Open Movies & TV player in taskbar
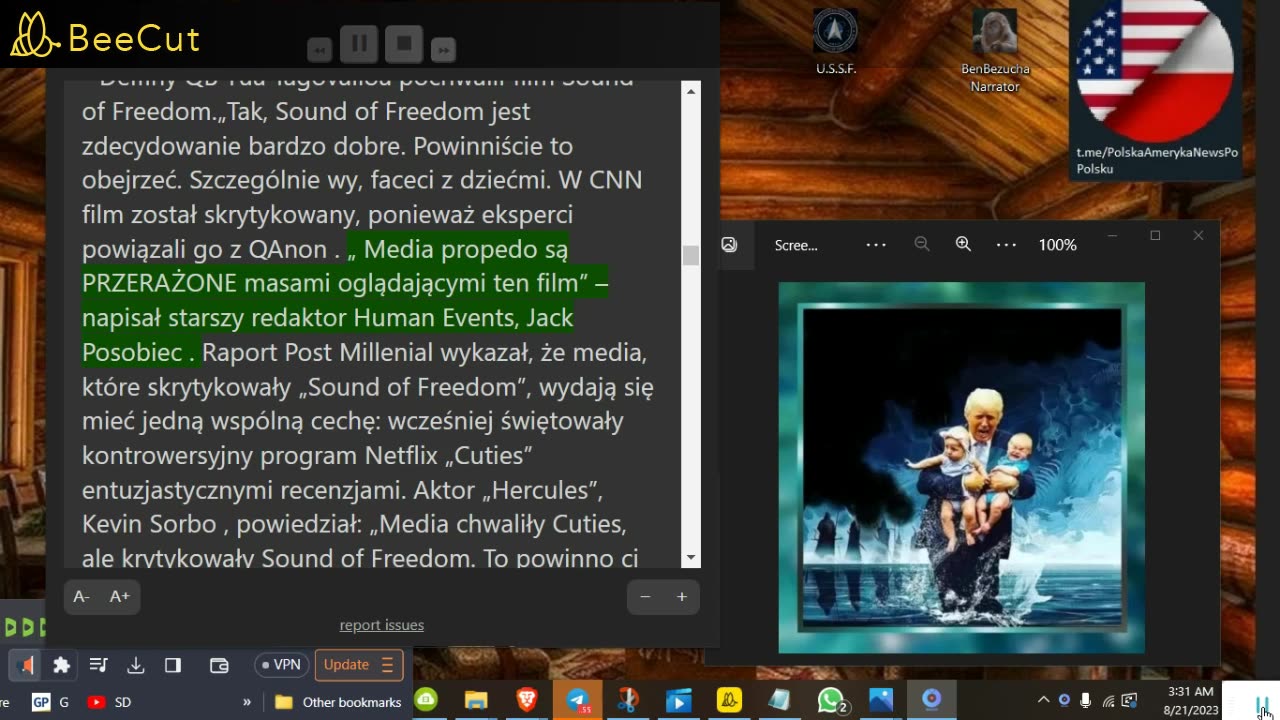The width and height of the screenshot is (1280, 720). point(679,700)
